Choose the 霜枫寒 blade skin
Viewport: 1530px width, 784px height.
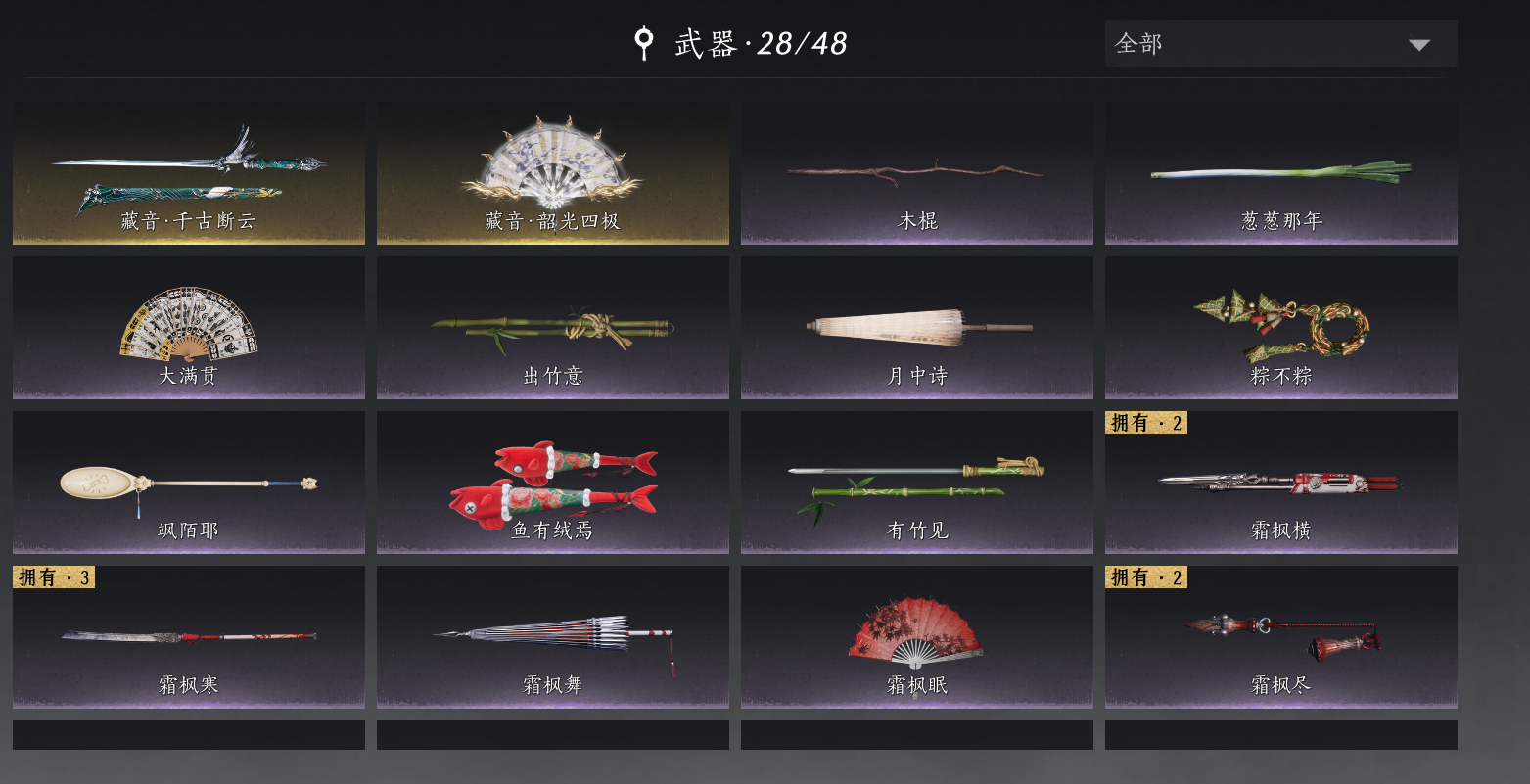pyautogui.click(x=189, y=637)
